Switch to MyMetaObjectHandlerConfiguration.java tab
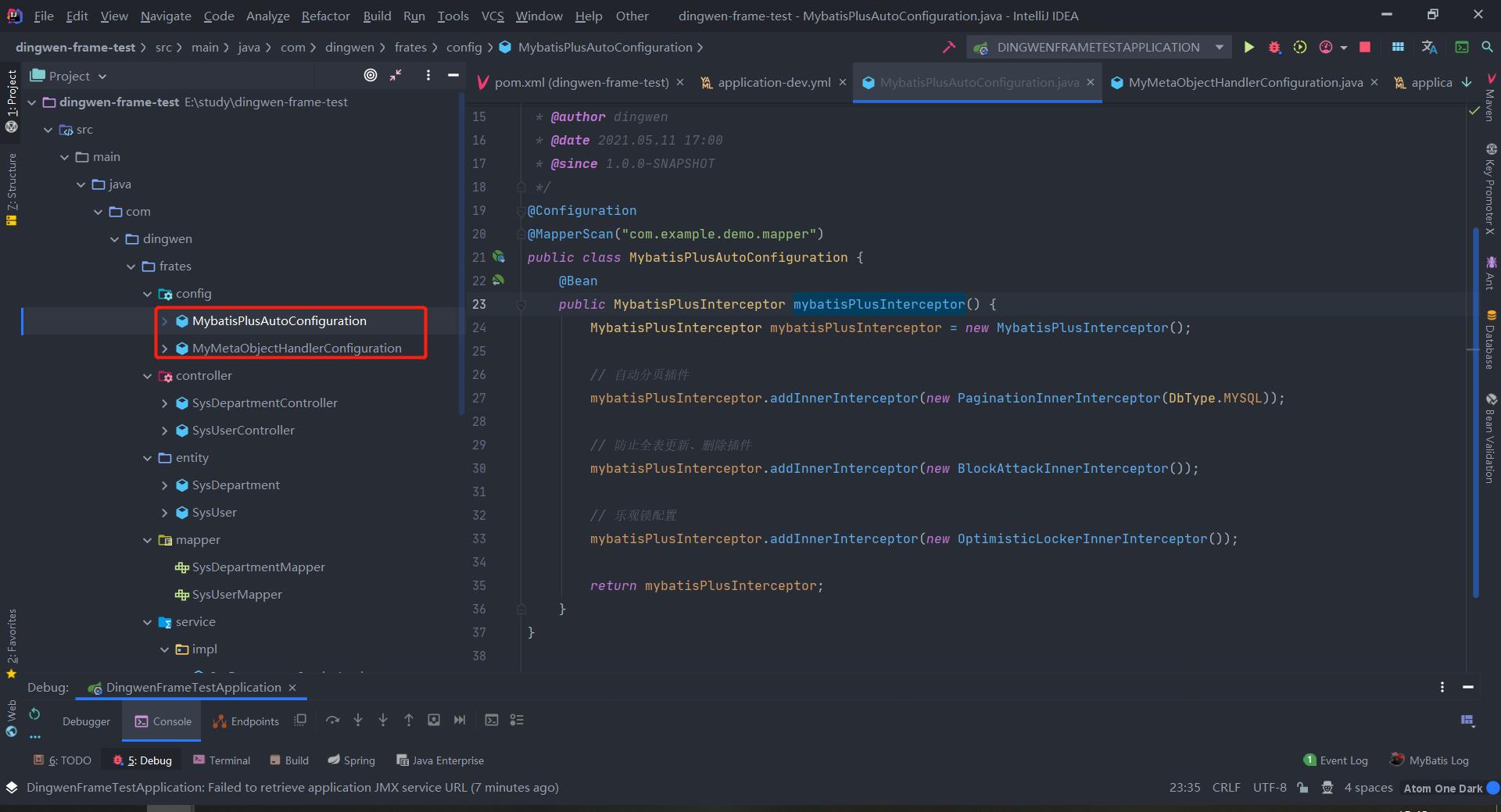This screenshot has width=1501, height=812. click(x=1245, y=82)
